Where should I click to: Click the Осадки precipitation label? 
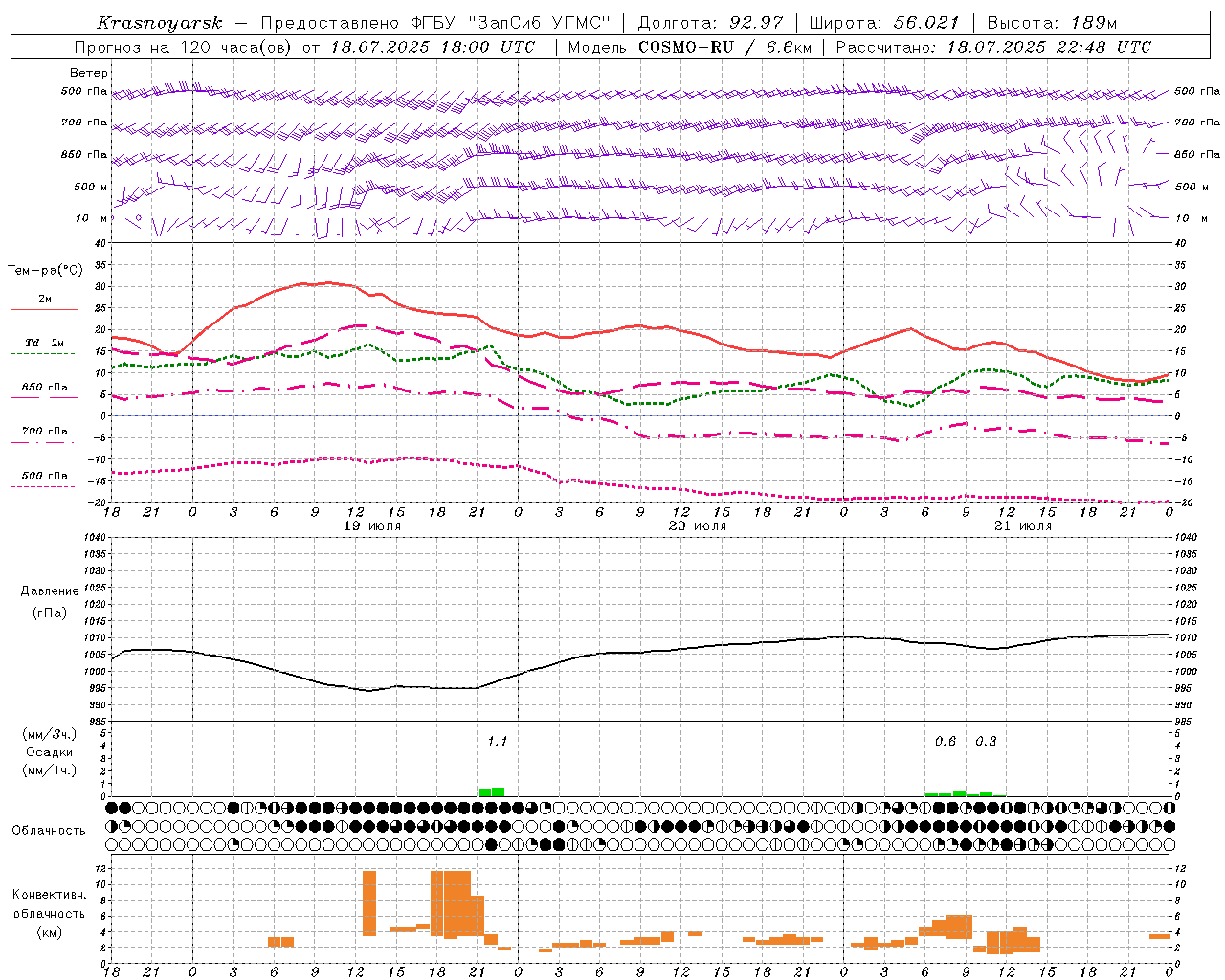coord(50,752)
